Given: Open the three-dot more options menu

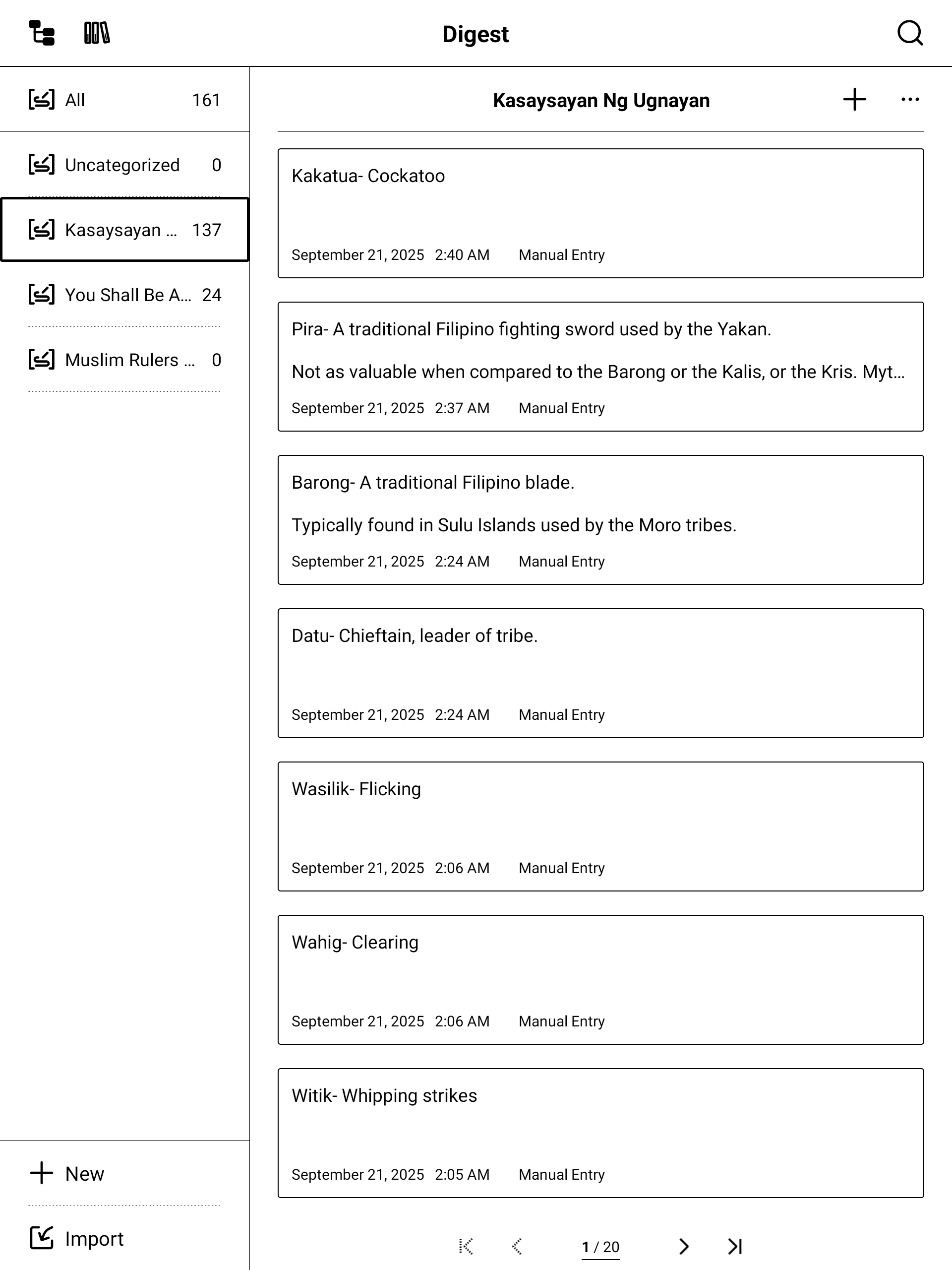Looking at the screenshot, I should tap(909, 99).
